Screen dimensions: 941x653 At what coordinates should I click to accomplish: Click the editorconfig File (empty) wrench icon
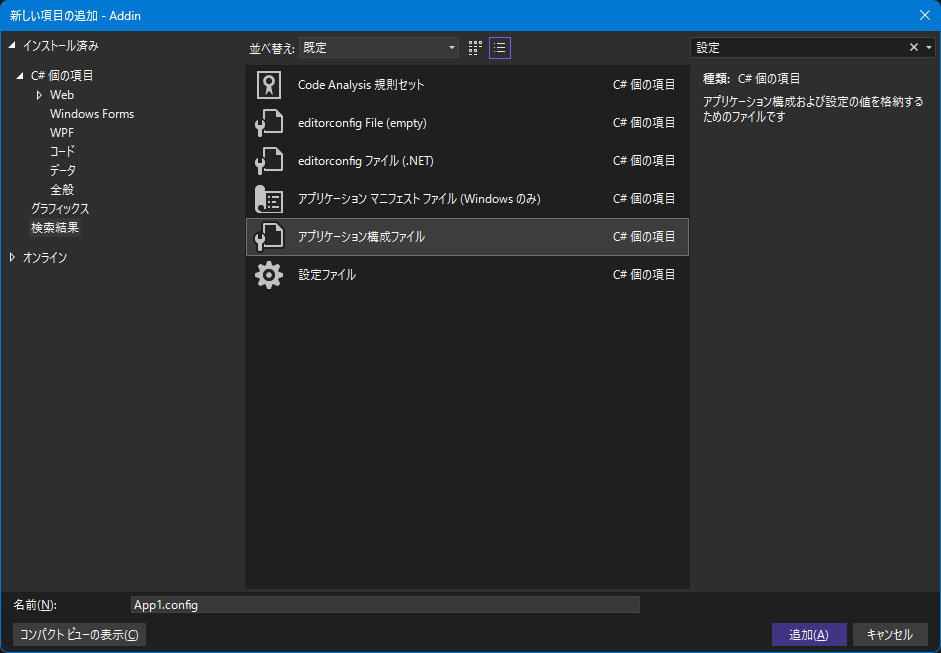coord(269,123)
